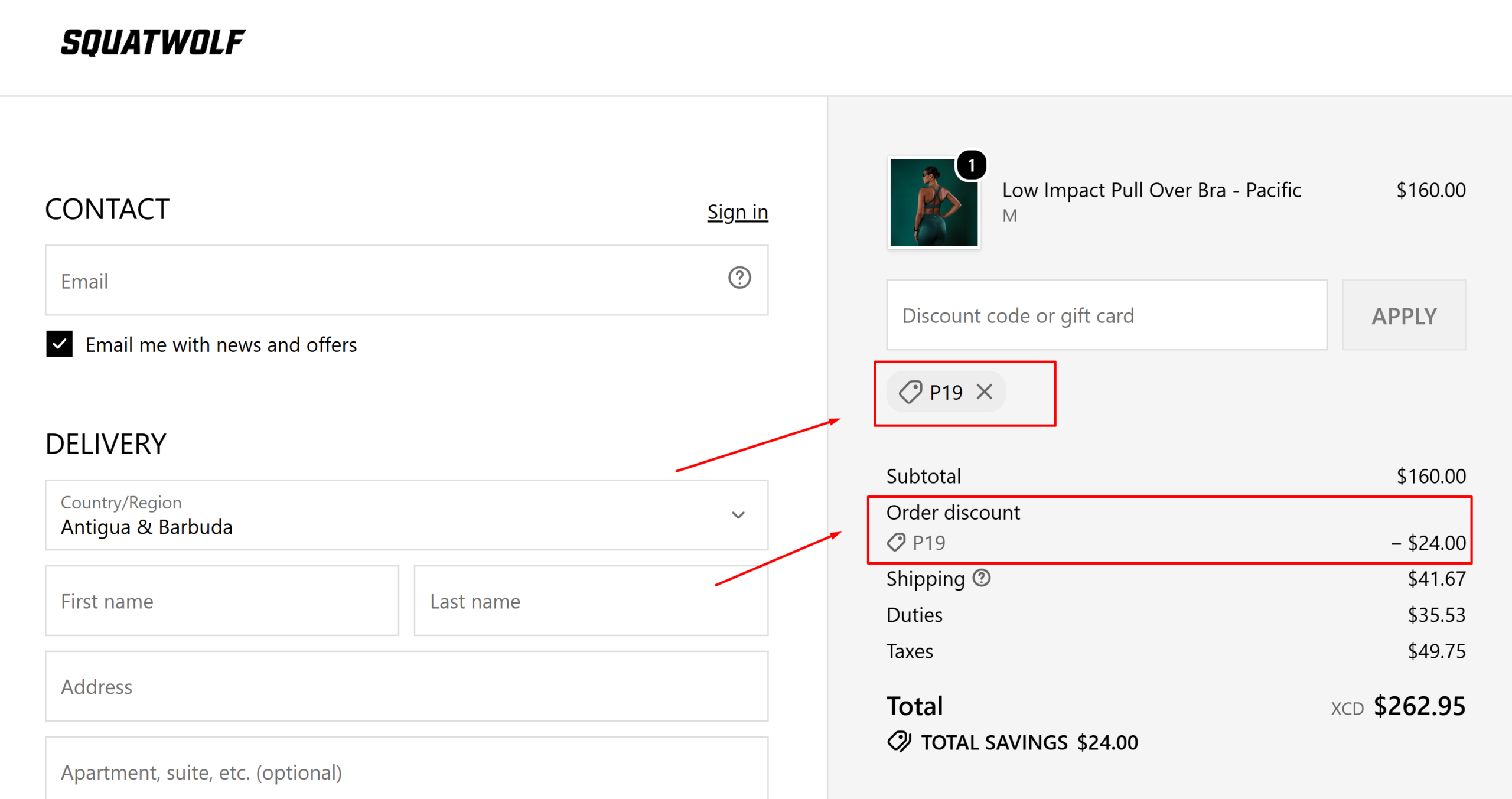The width and height of the screenshot is (1512, 799).
Task: Click the Order discount label
Action: pyautogui.click(x=953, y=512)
